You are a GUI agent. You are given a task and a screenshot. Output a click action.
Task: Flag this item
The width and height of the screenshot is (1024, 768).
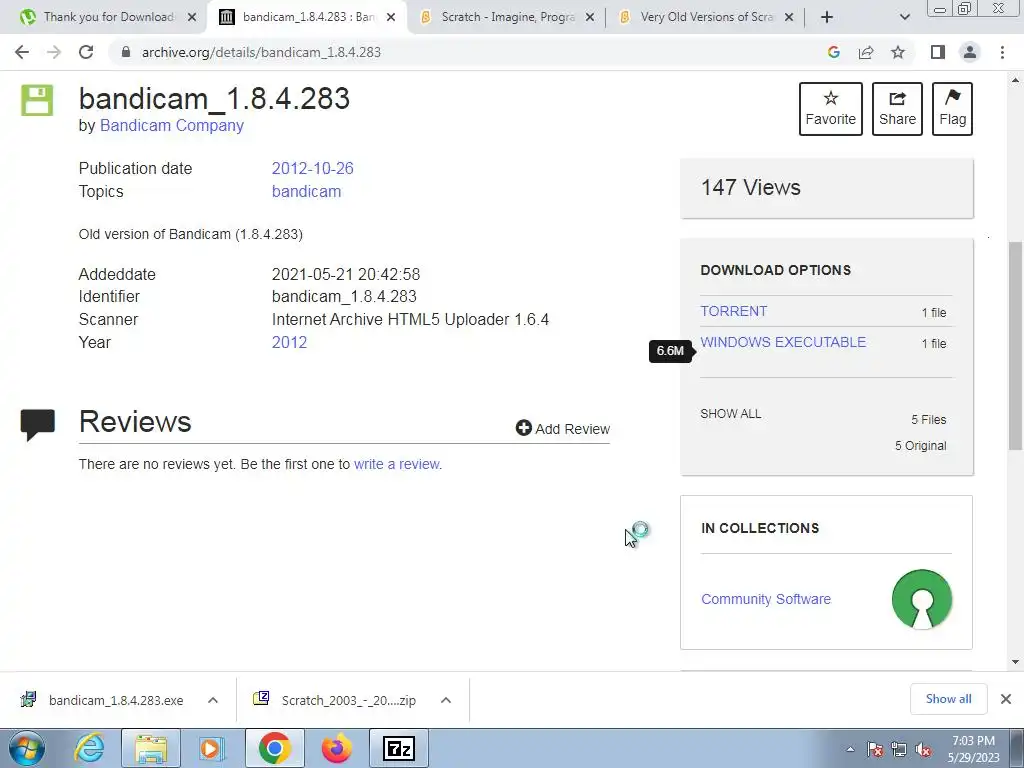(x=952, y=109)
